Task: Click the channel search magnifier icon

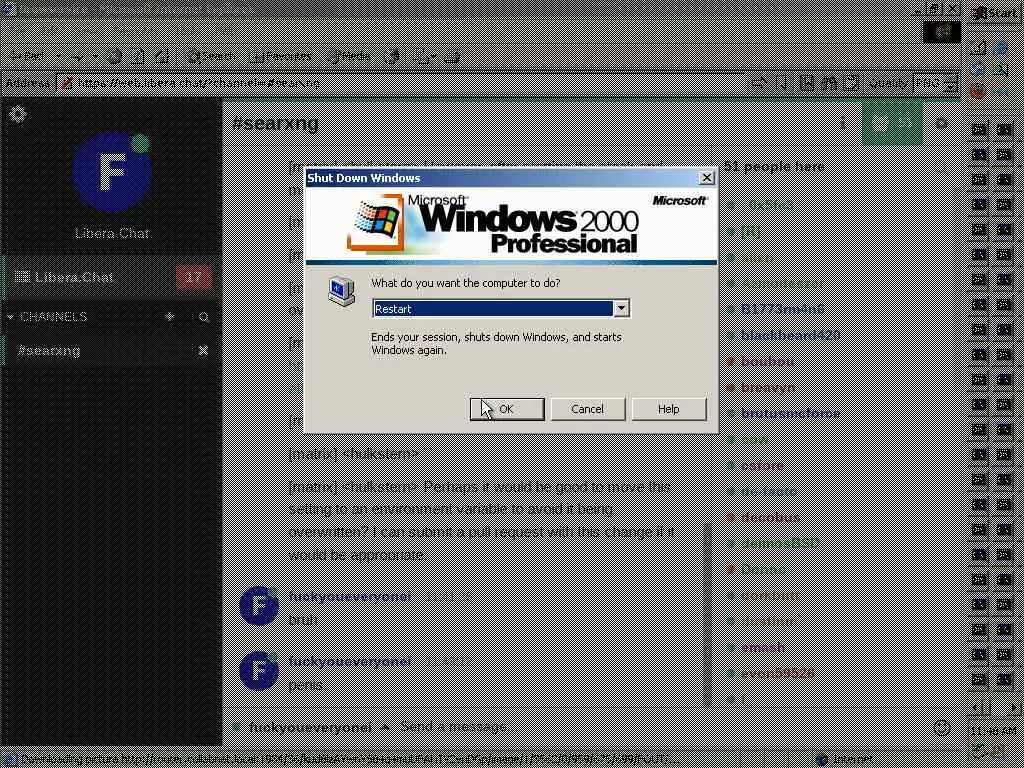Action: 204,317
